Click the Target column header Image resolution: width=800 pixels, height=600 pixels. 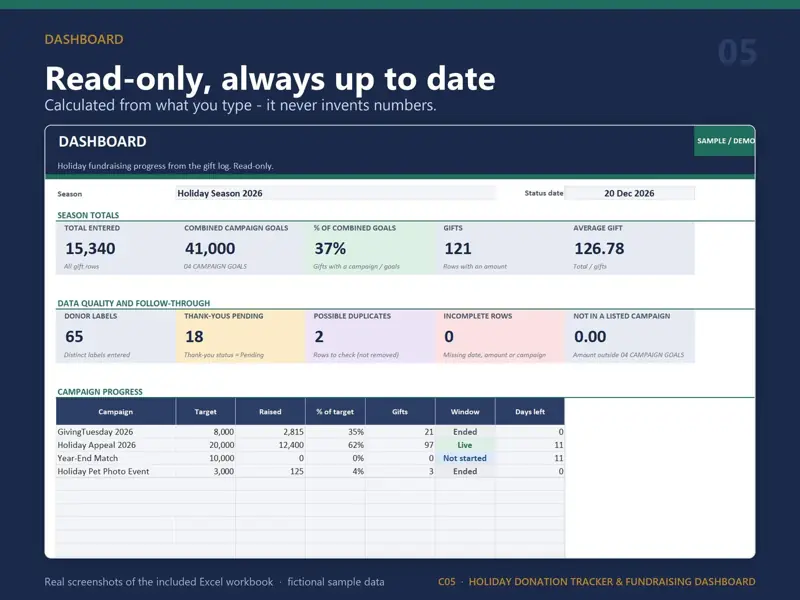click(206, 412)
